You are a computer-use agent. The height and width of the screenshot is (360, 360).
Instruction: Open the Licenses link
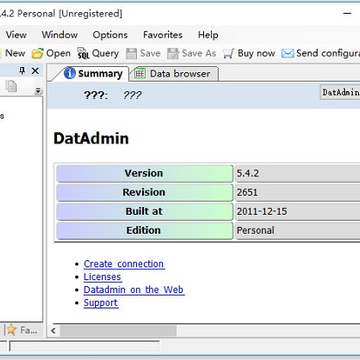tap(102, 277)
